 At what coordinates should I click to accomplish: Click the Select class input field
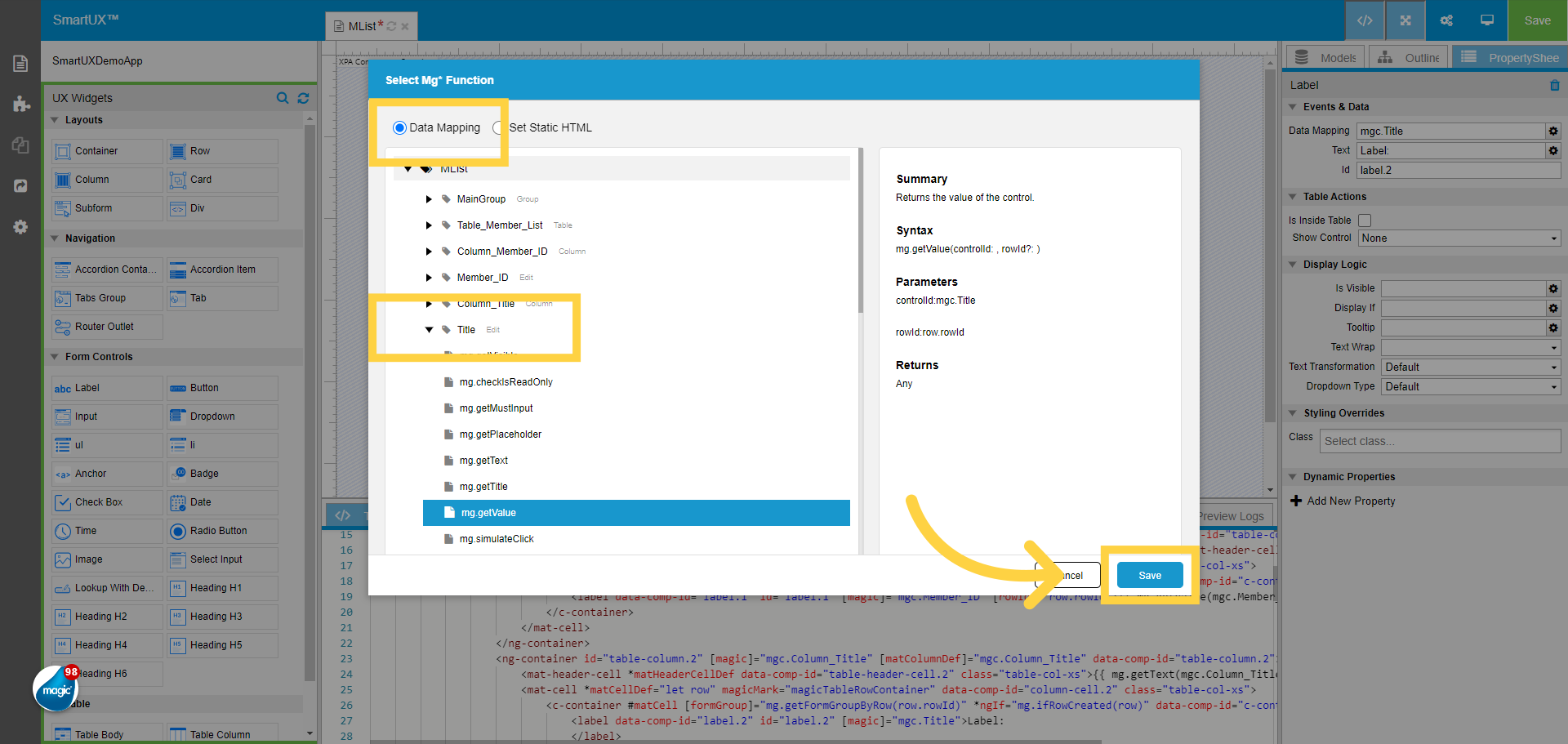(1439, 441)
